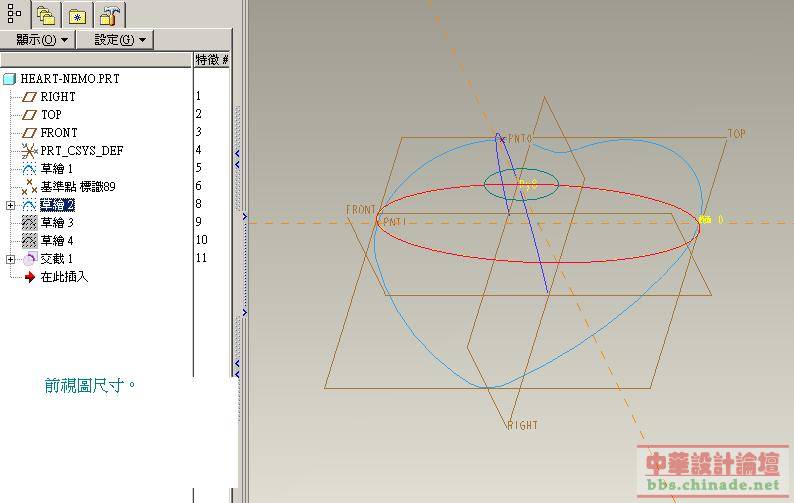The width and height of the screenshot is (794, 503).
Task: Select the PRT_CSYS_DEF label in tree
Action: coord(82,151)
